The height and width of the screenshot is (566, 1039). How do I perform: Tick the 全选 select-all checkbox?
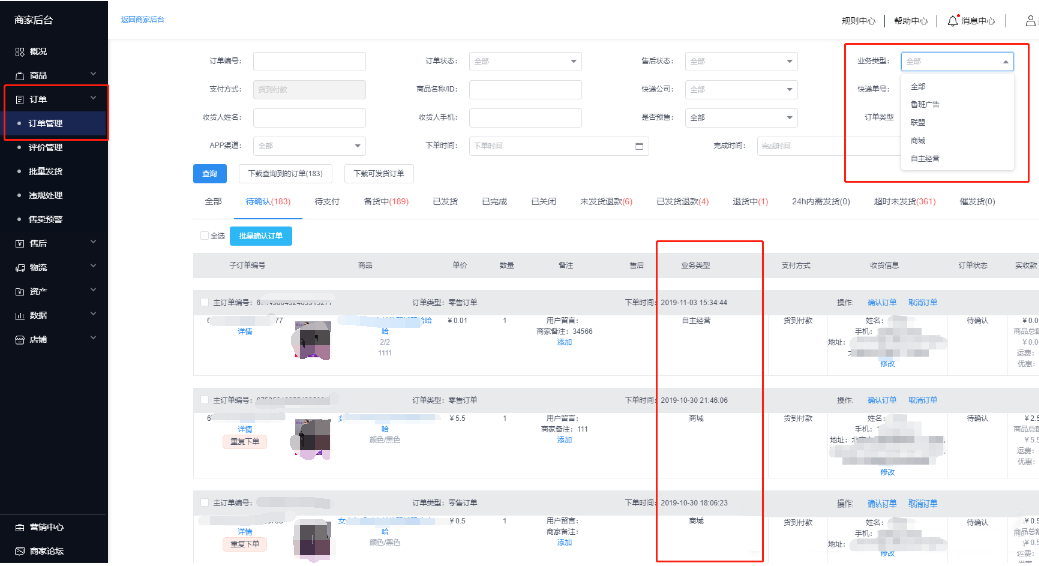(204, 235)
